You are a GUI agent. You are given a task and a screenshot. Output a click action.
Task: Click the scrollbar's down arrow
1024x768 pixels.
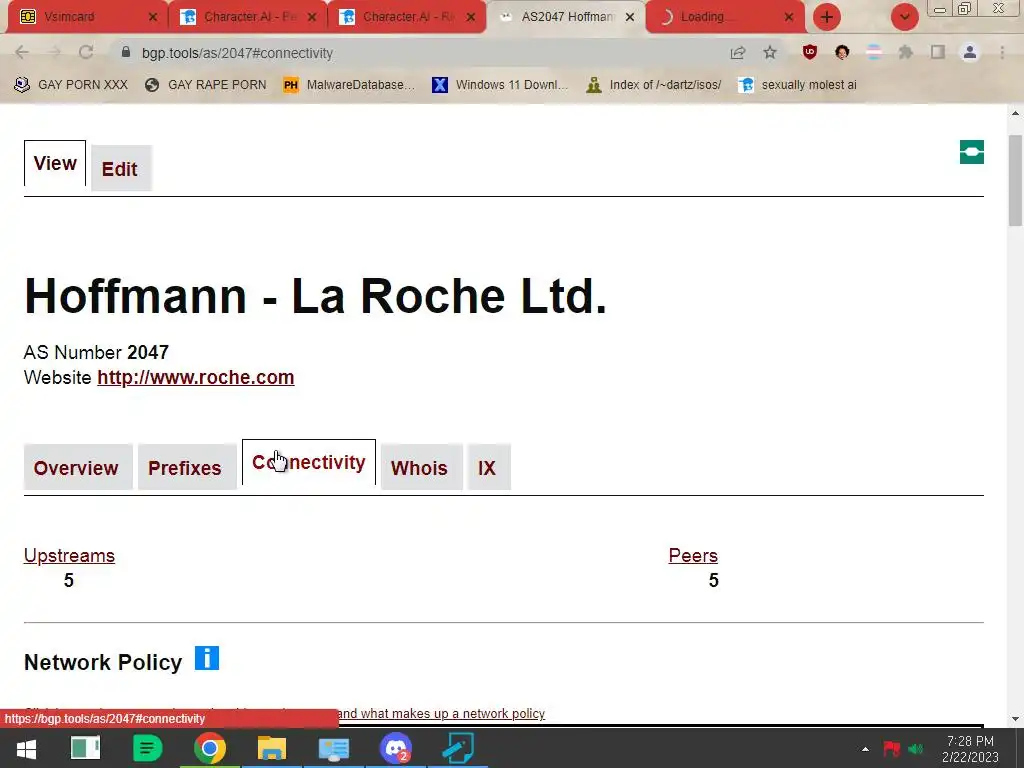click(1016, 719)
